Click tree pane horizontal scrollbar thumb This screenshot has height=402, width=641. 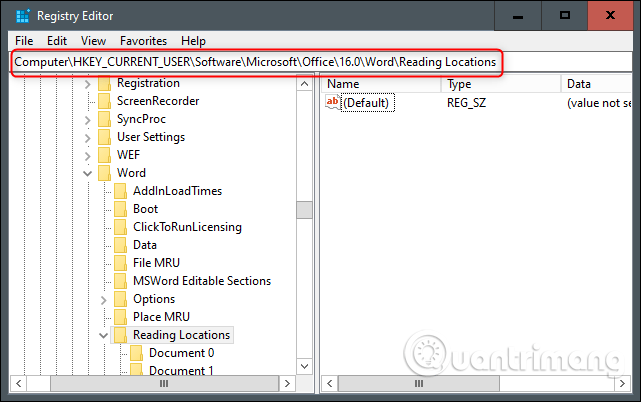[164, 384]
